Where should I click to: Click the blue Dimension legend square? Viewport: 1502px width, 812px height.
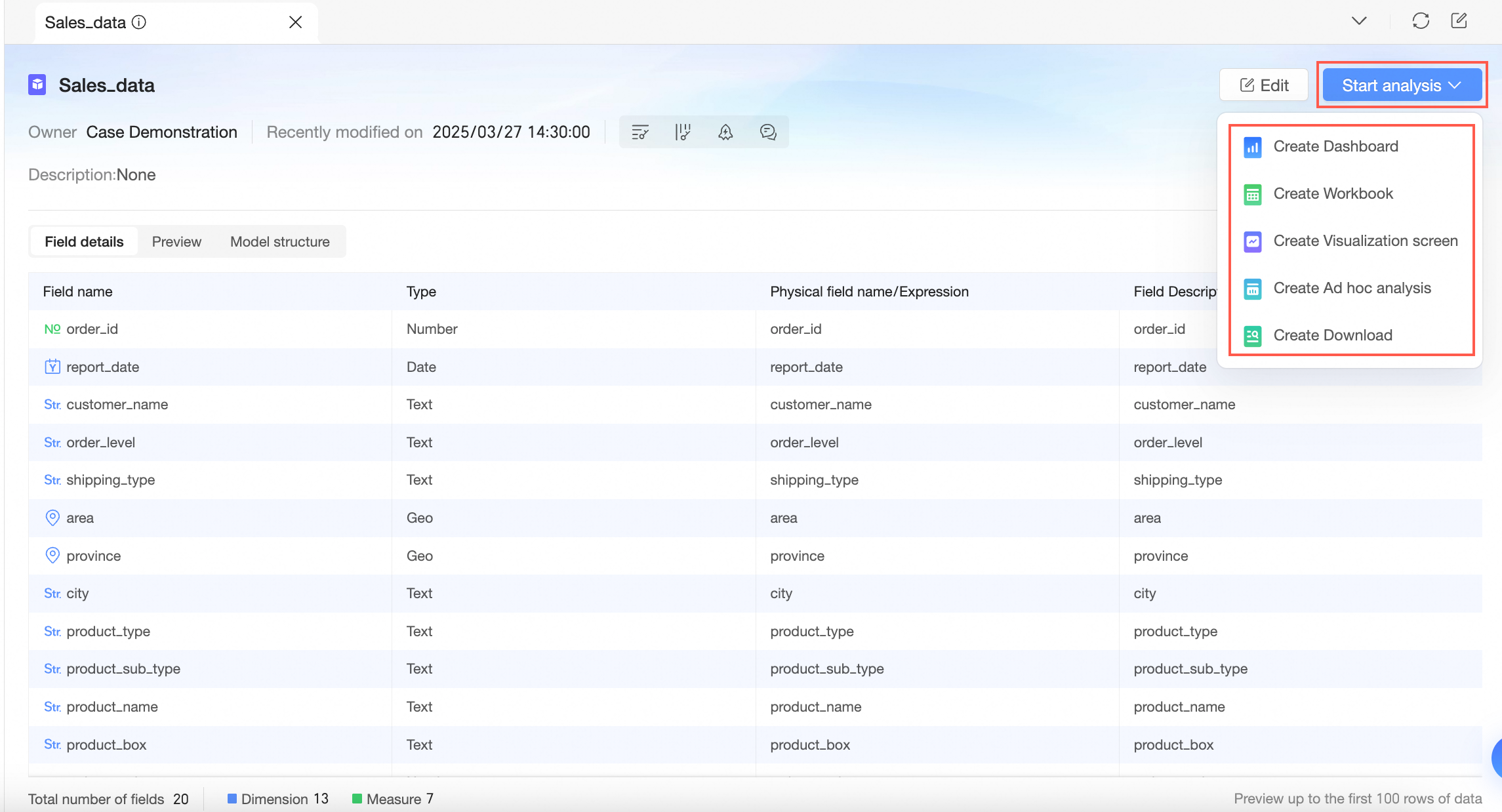tap(232, 798)
